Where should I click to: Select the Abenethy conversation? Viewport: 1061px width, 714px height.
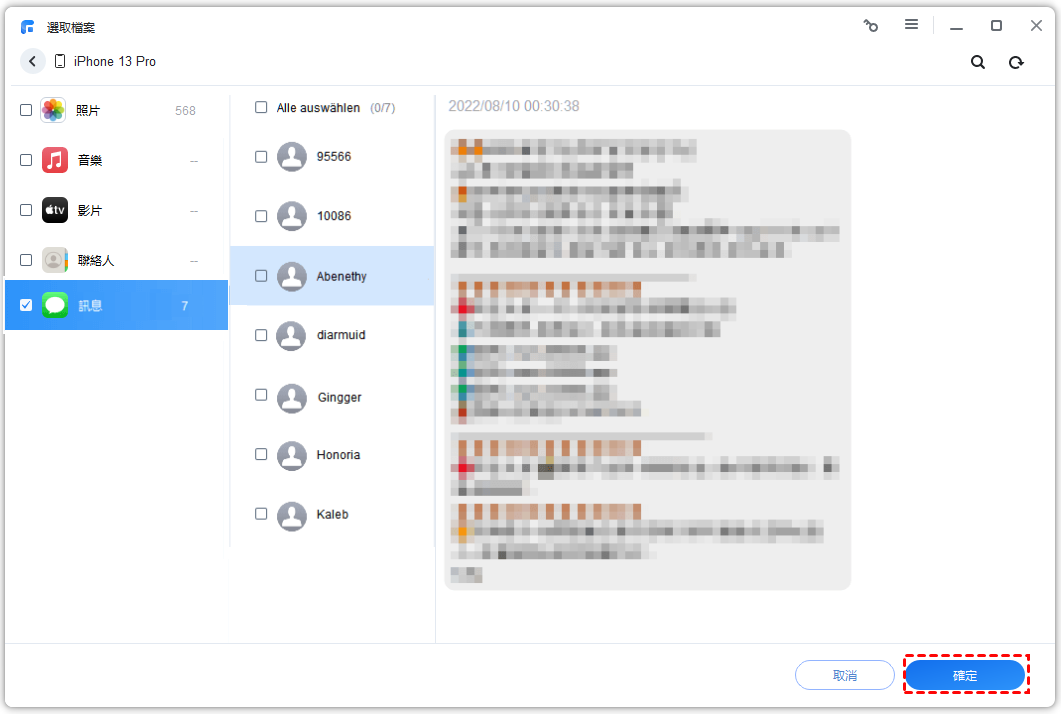click(341, 276)
